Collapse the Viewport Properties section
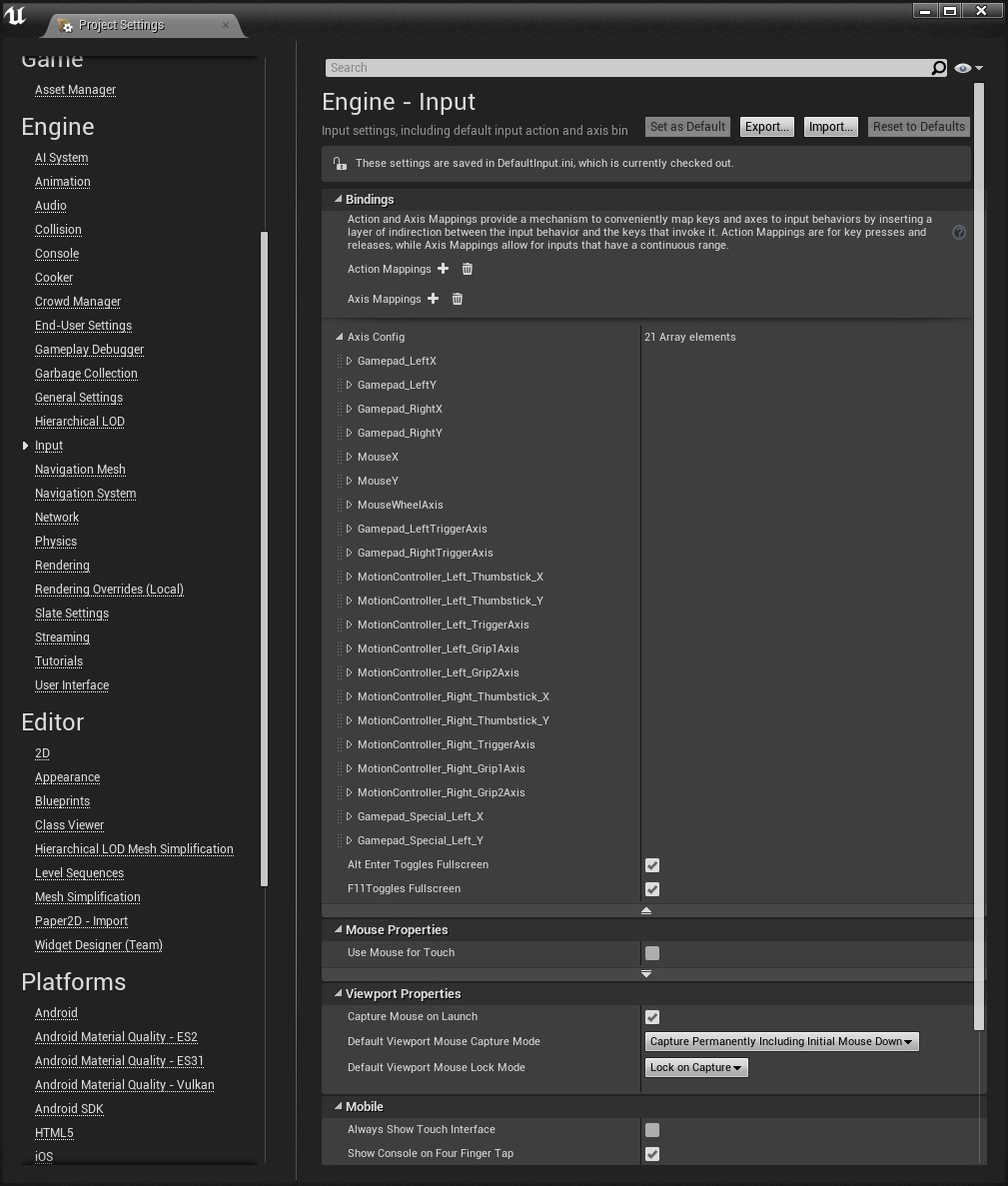 (338, 993)
